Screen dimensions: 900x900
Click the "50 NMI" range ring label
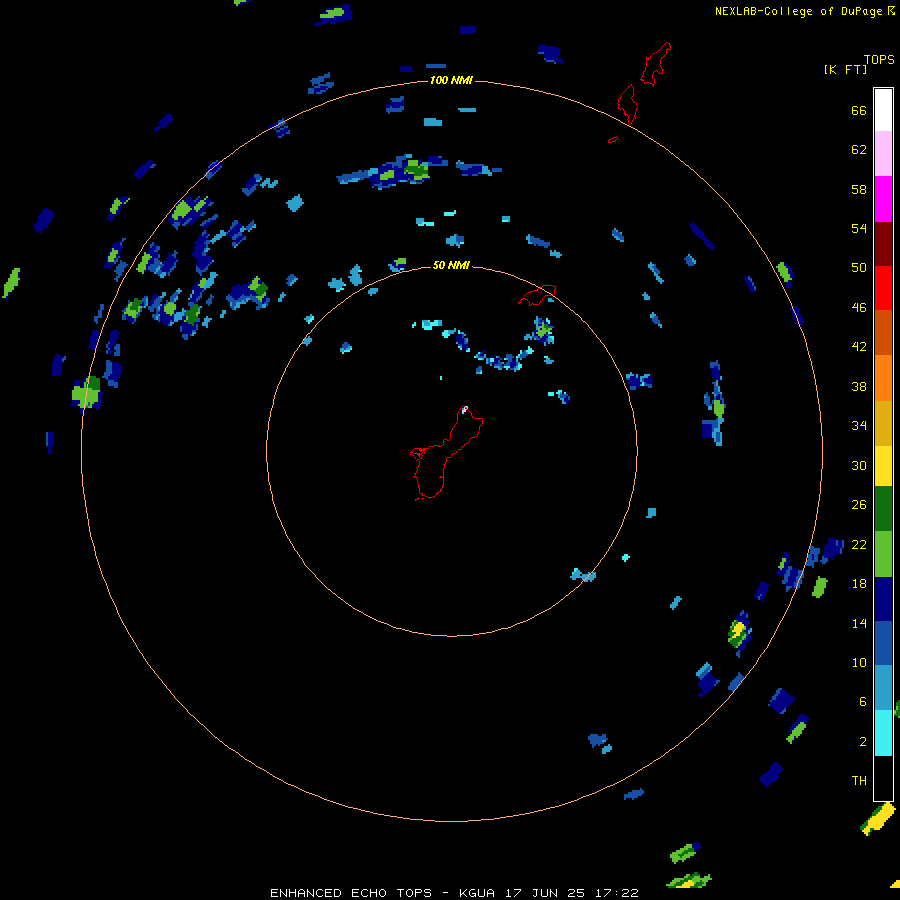click(x=451, y=265)
